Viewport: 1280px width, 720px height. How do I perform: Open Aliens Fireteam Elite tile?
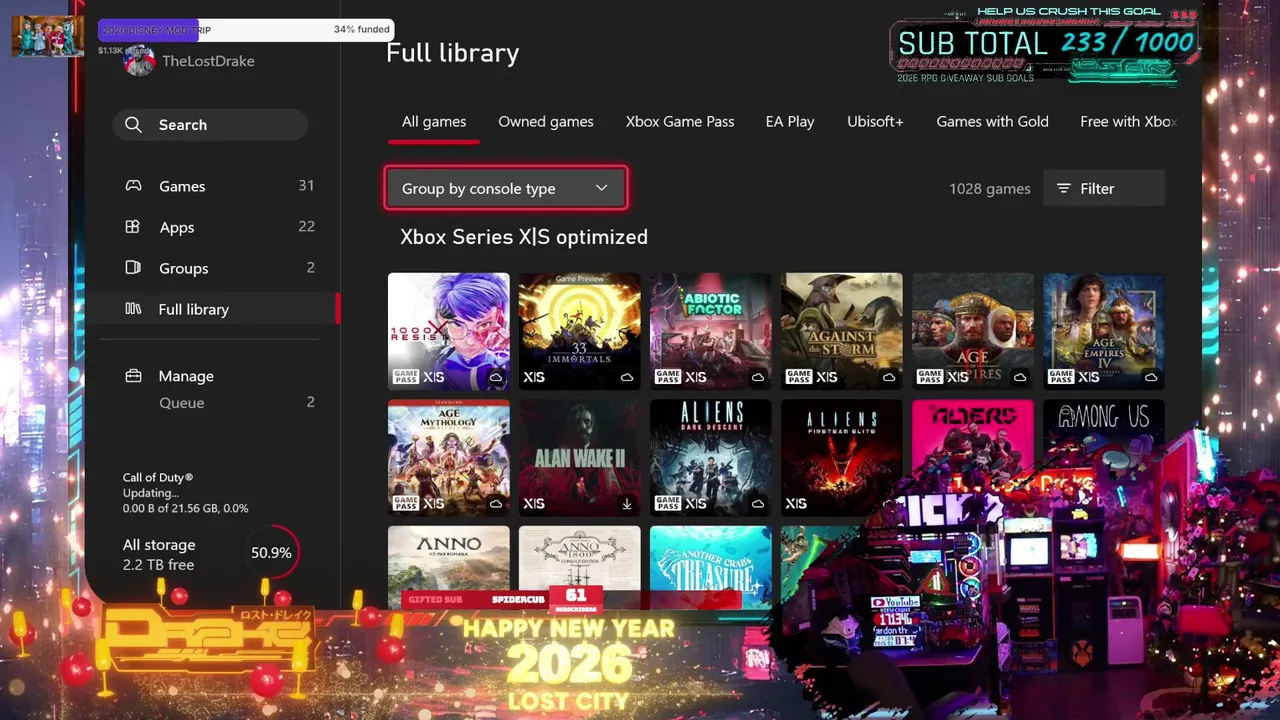coord(842,458)
